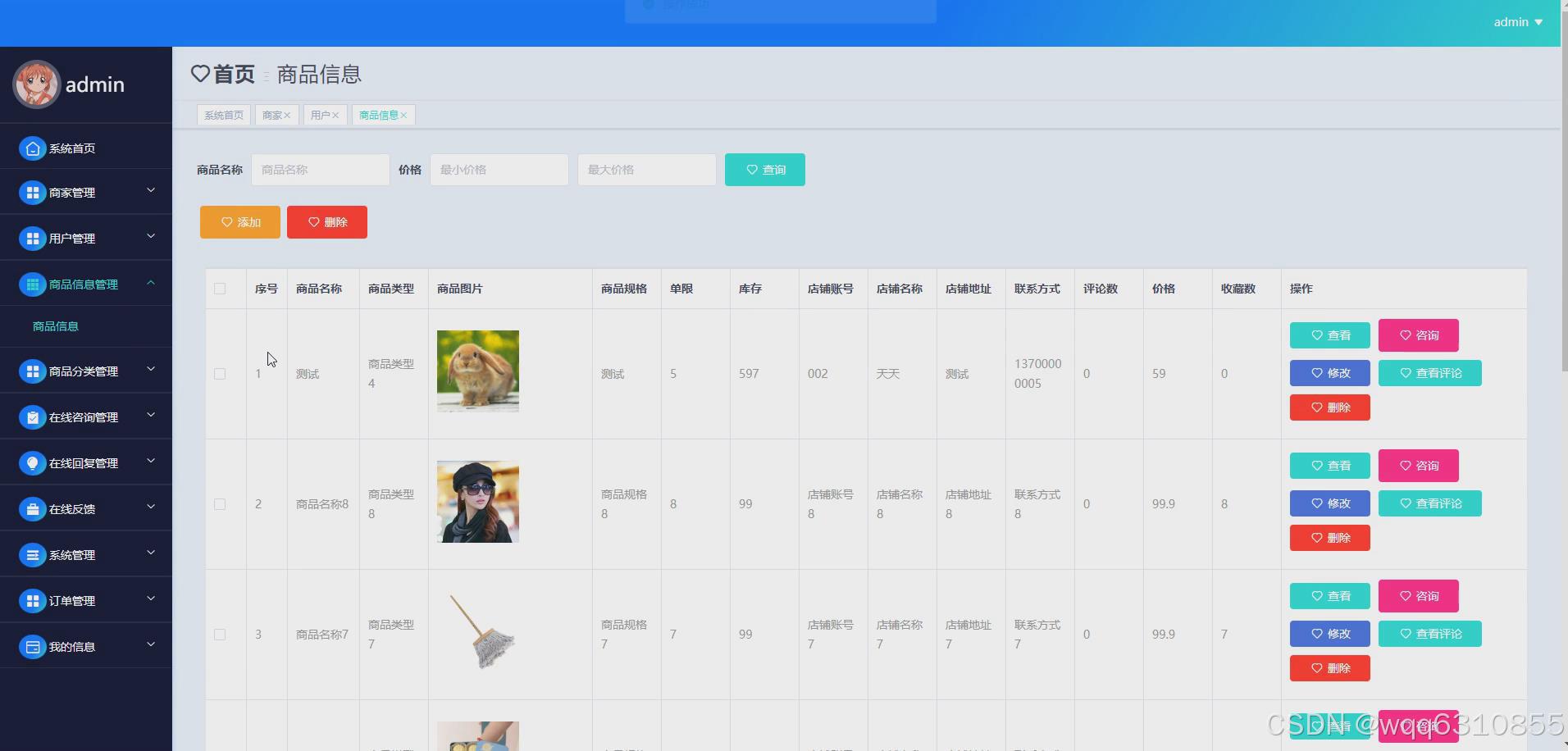The height and width of the screenshot is (751, 1568).
Task: Select the checkbox next to 测试 product row
Action: coord(220,374)
